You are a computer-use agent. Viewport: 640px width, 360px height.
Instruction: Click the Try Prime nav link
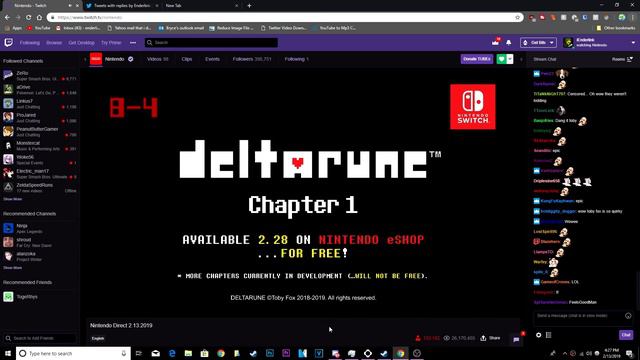click(111, 43)
